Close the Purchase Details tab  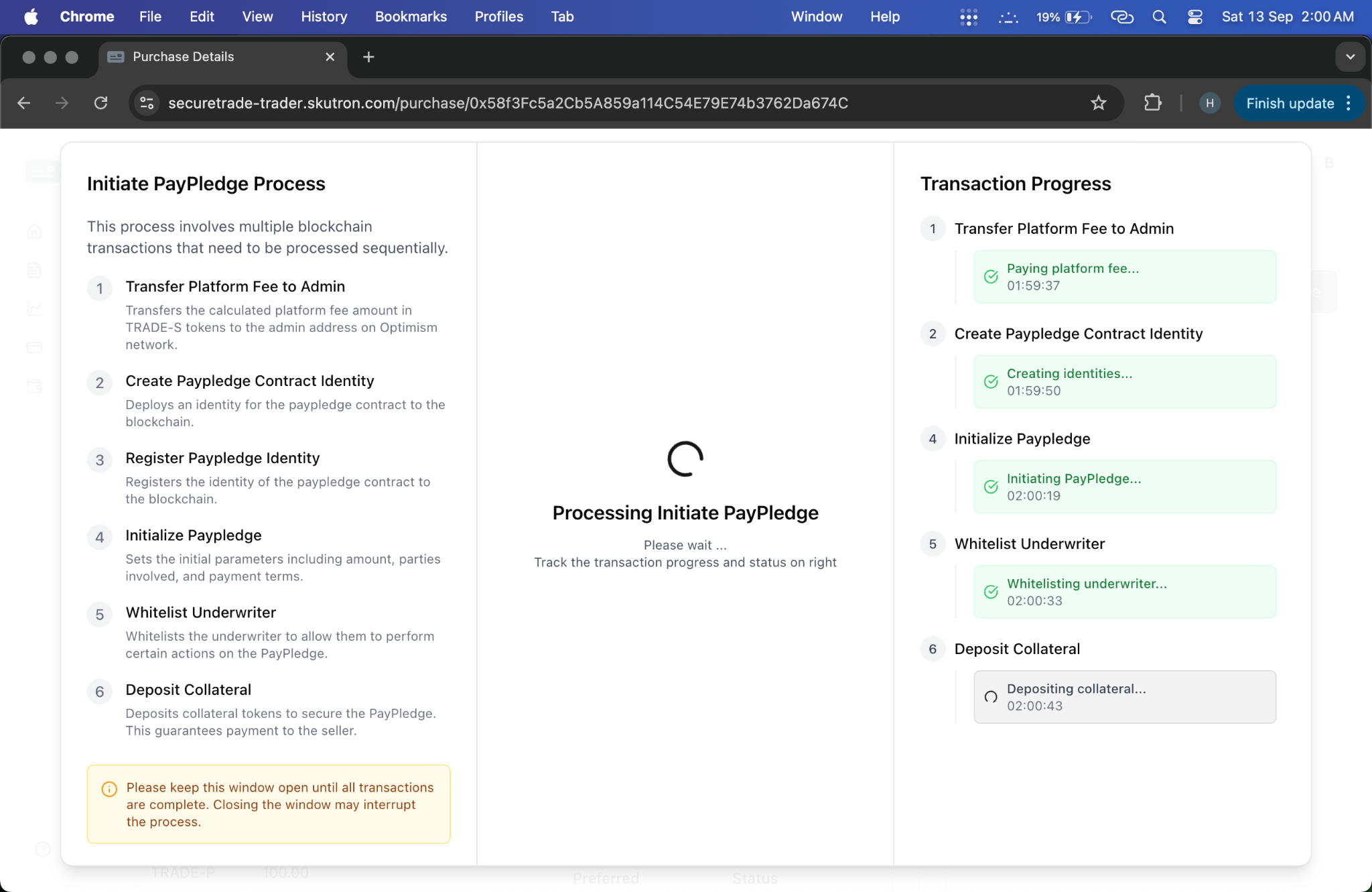(x=330, y=57)
